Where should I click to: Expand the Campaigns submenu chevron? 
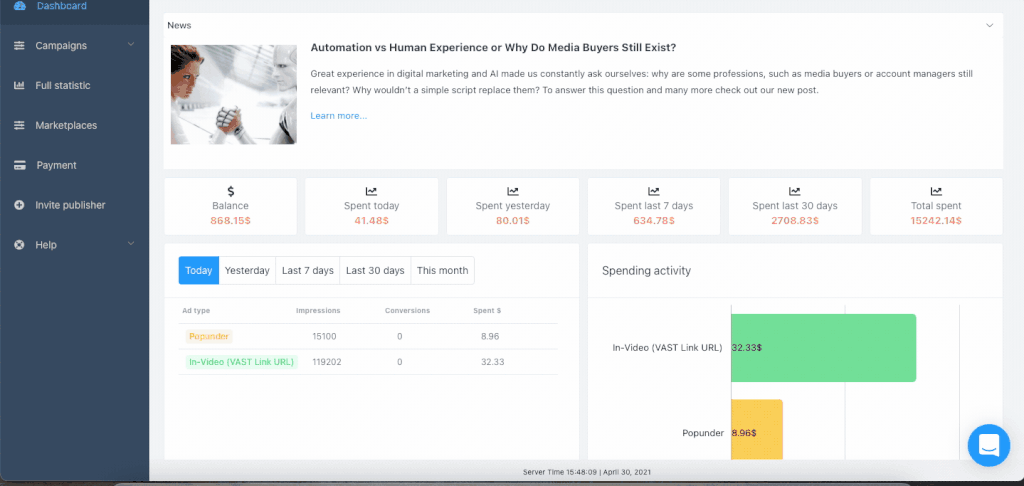[131, 44]
